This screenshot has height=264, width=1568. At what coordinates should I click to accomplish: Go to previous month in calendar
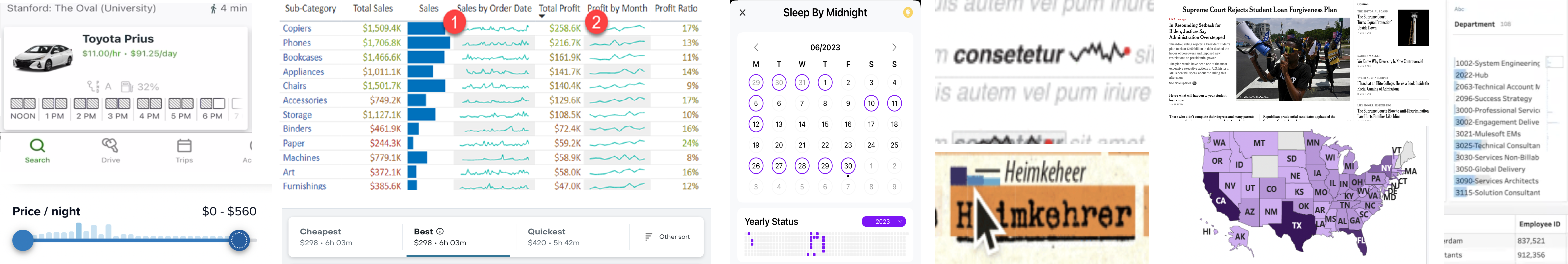(x=756, y=48)
